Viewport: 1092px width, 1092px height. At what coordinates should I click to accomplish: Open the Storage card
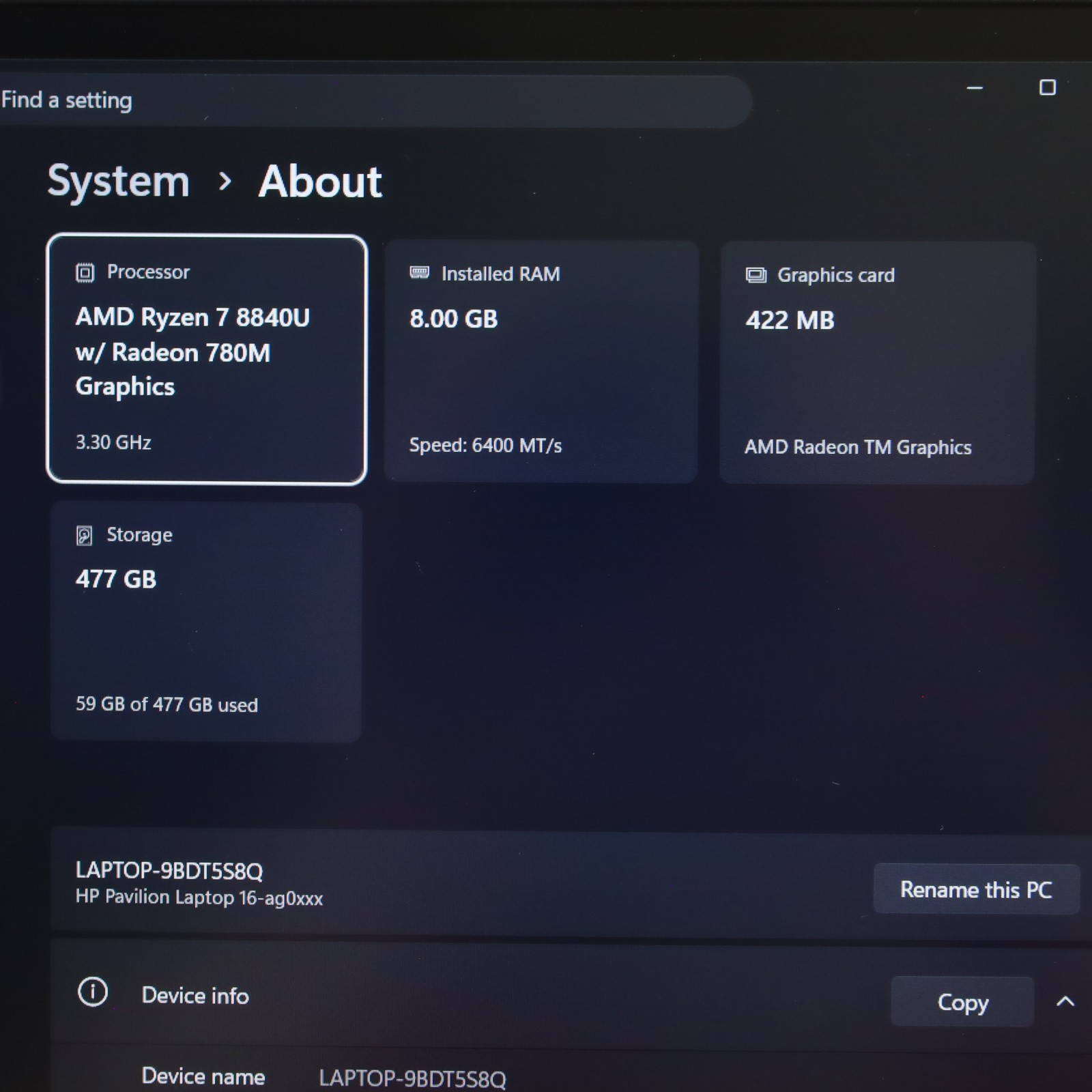point(206,622)
